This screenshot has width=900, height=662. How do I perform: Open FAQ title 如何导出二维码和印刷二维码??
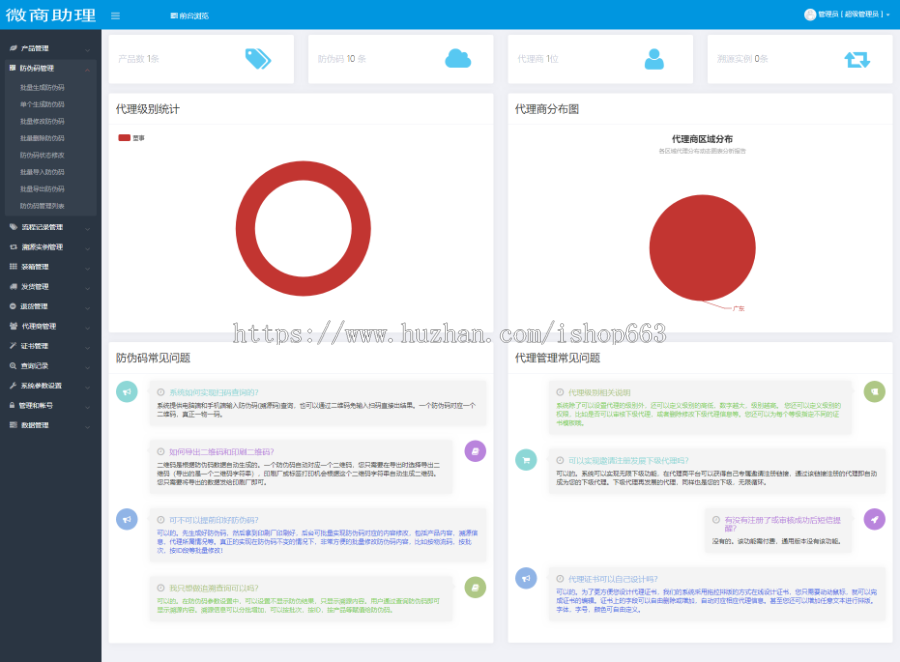(222, 452)
